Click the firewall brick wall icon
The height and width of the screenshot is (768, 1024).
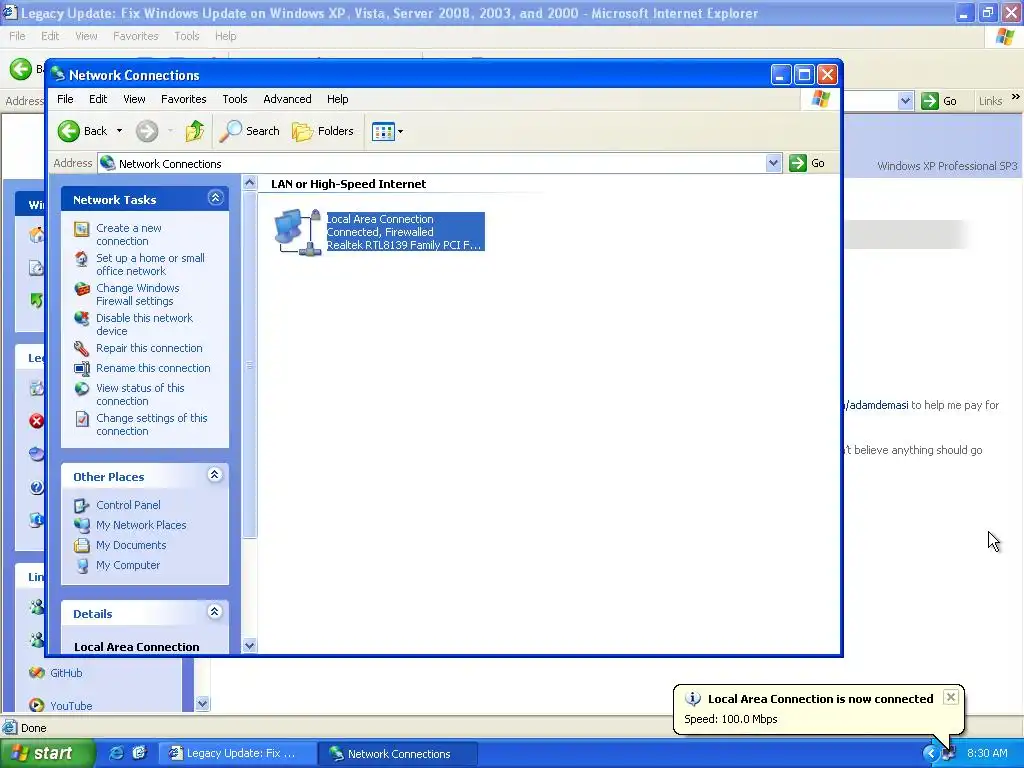[82, 289]
